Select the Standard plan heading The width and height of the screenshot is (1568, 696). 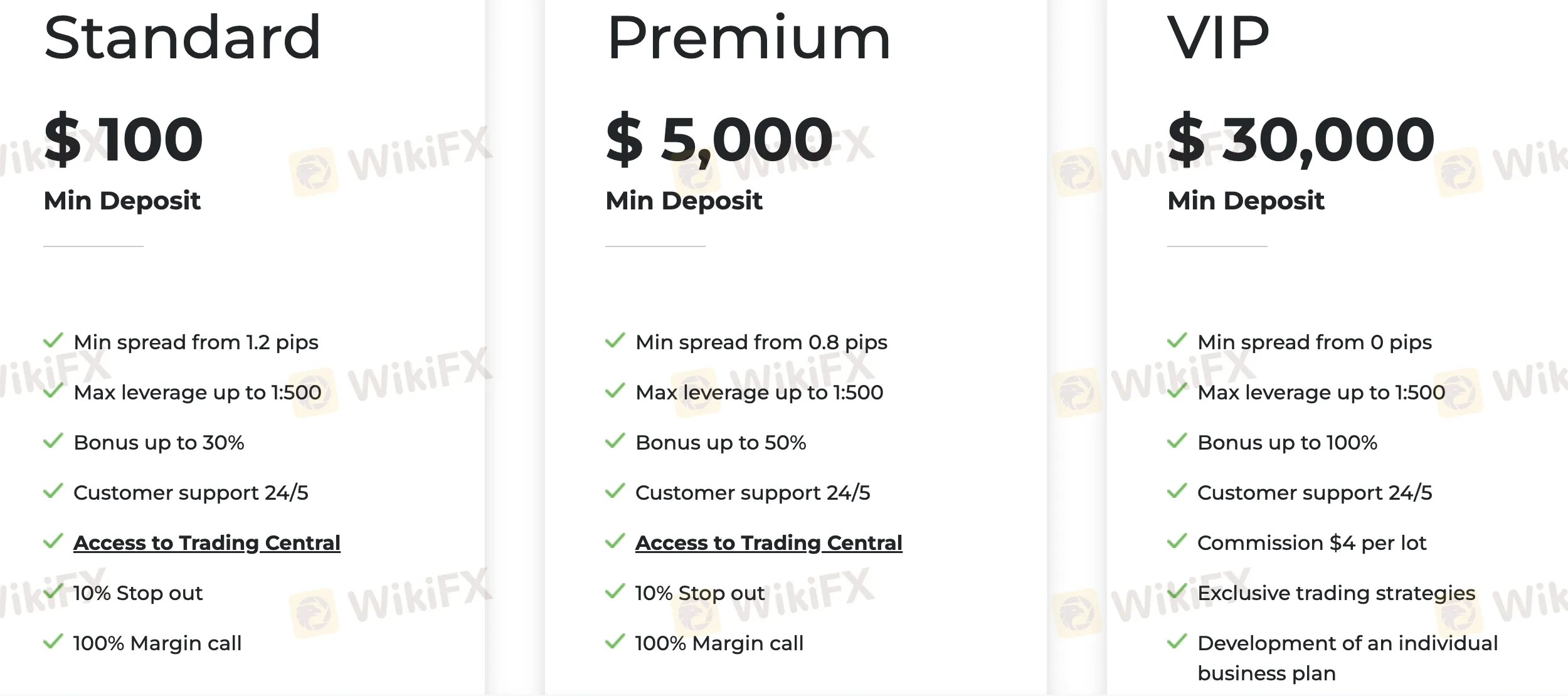[x=183, y=38]
